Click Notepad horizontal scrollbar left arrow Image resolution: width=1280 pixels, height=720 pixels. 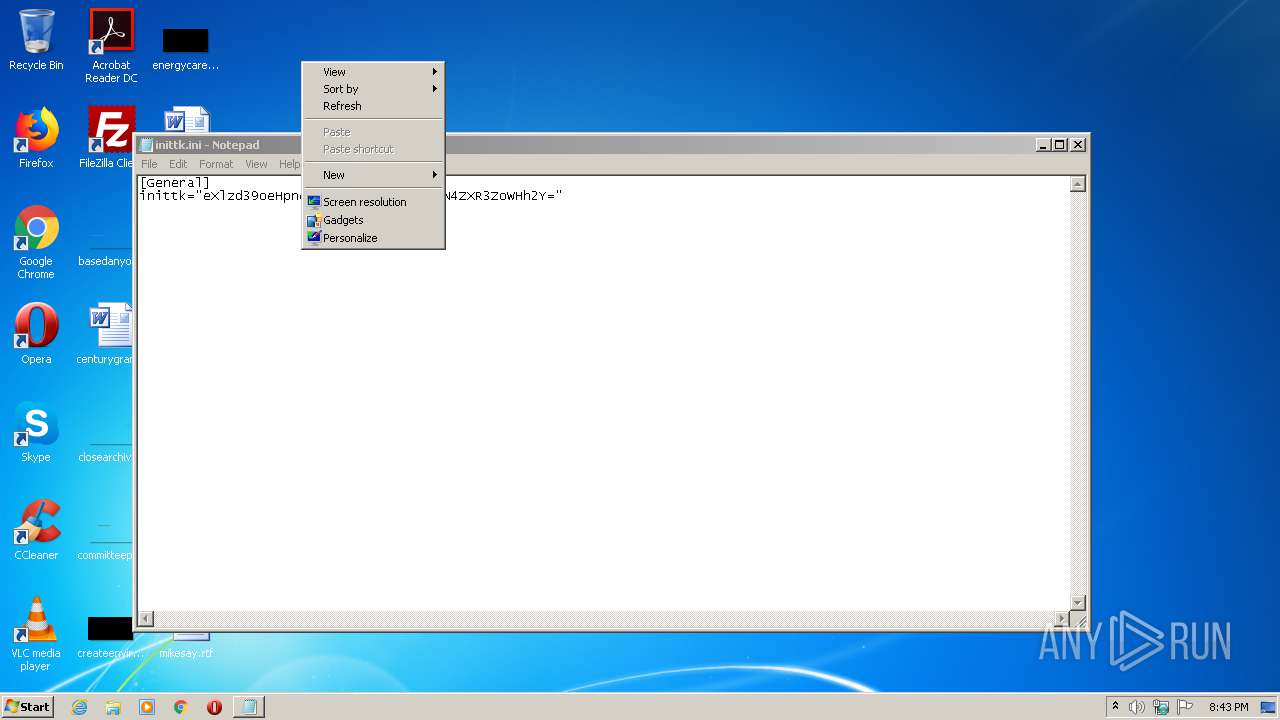click(x=145, y=619)
